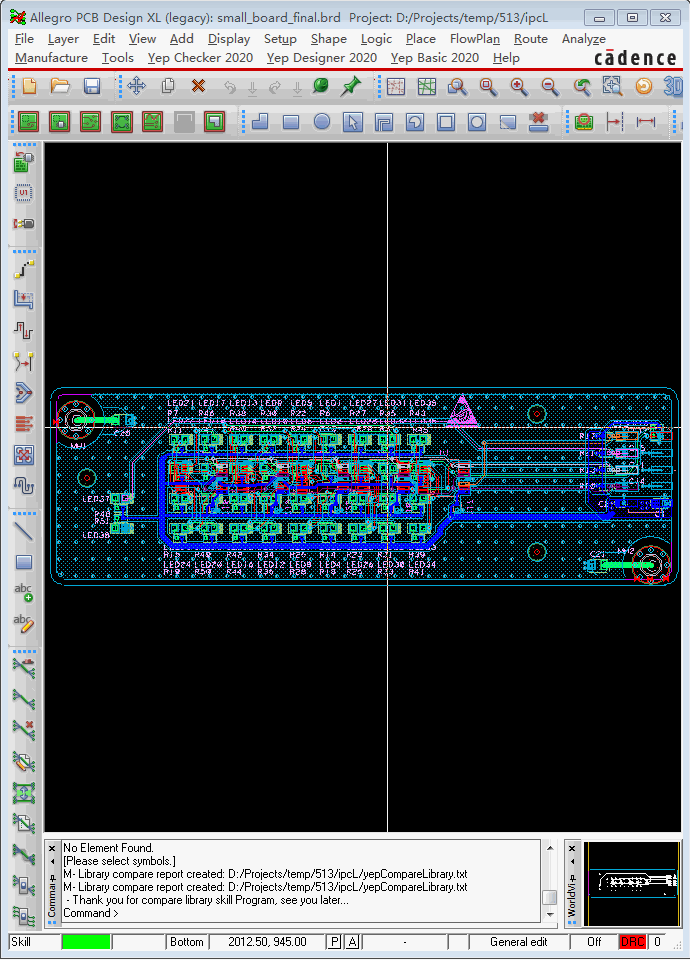690x960 pixels.
Task: Click the dimension measure icon
Action: [646, 122]
